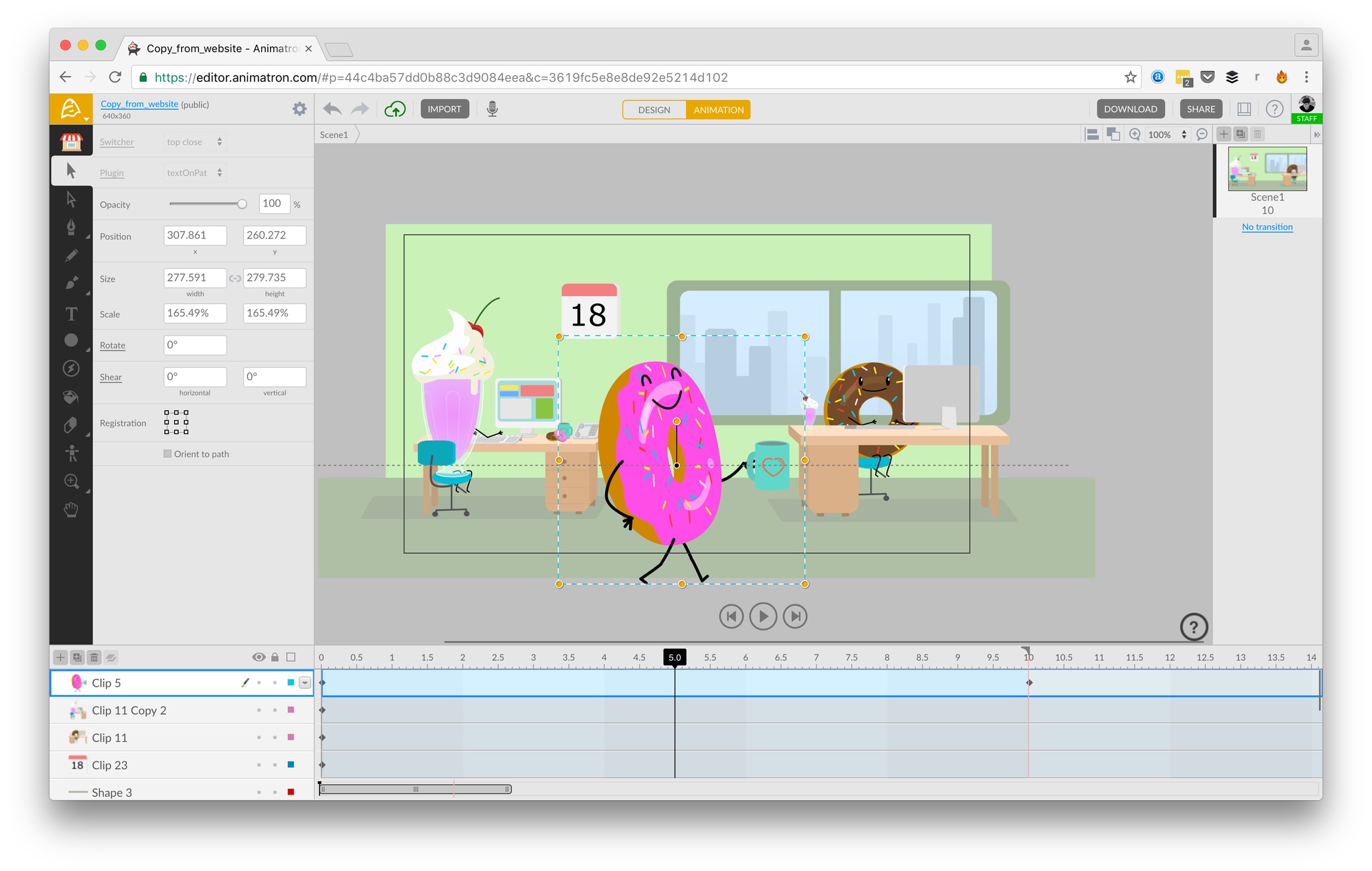Toggle layer visibility eye icon header
This screenshot has height=871, width=1372.
pos(258,657)
